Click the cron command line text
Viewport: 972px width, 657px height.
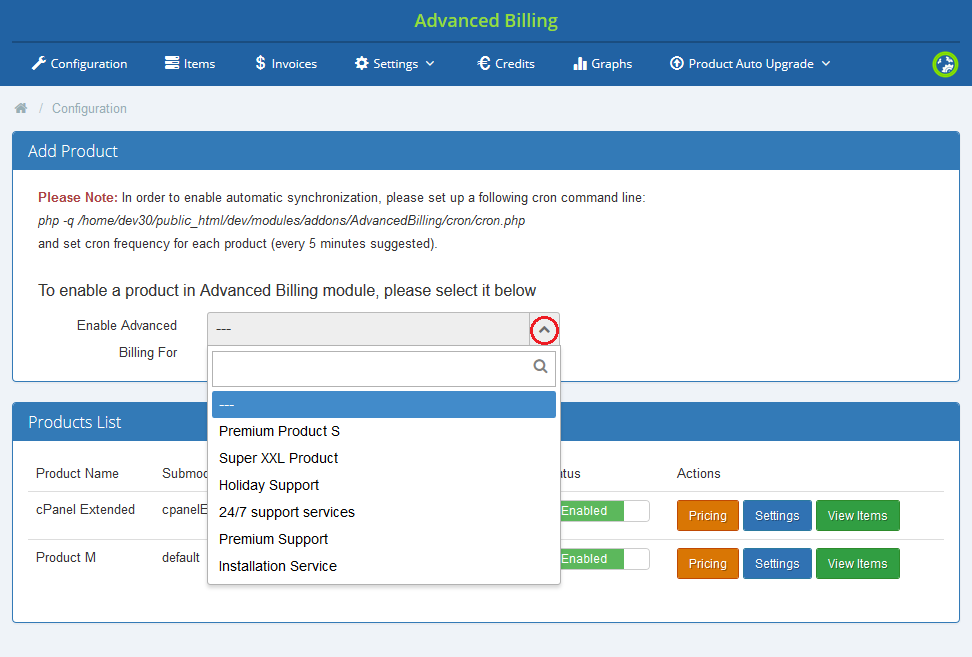click(281, 221)
